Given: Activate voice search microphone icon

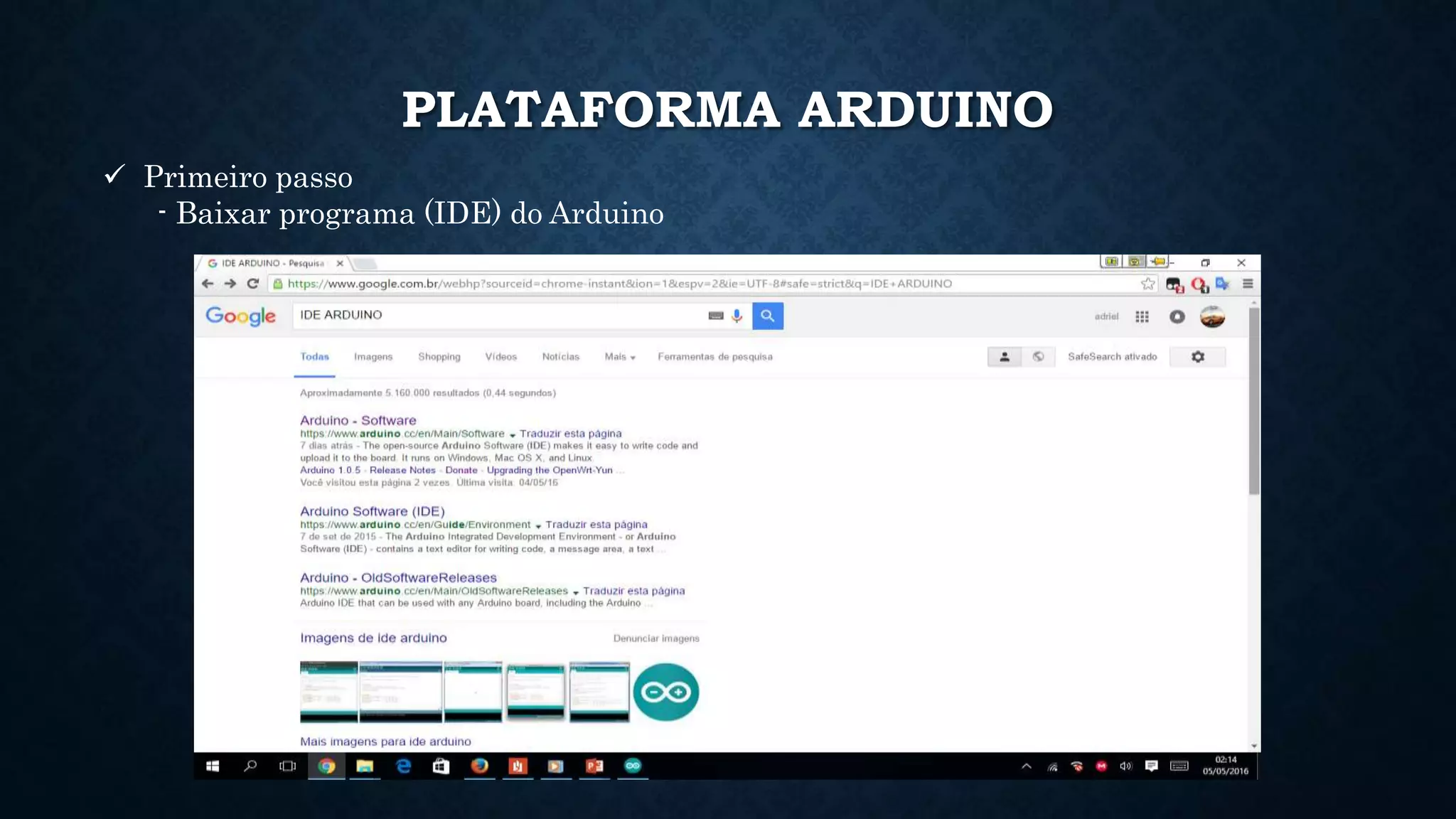Looking at the screenshot, I should point(737,316).
